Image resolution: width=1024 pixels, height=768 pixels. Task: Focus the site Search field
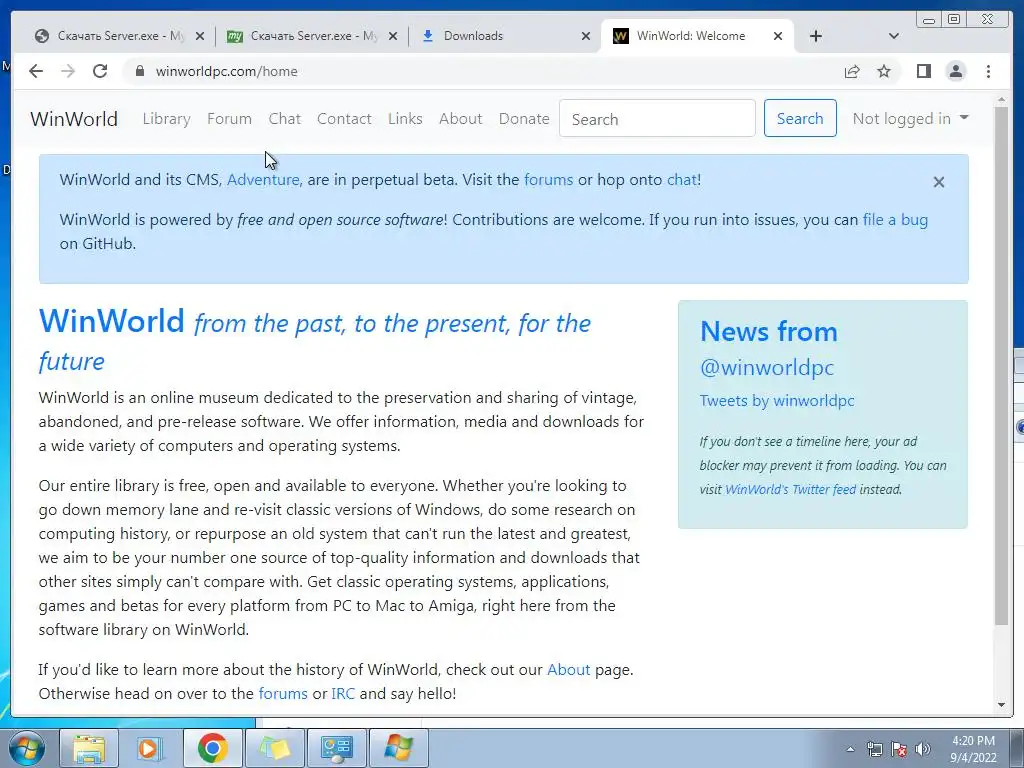click(657, 118)
